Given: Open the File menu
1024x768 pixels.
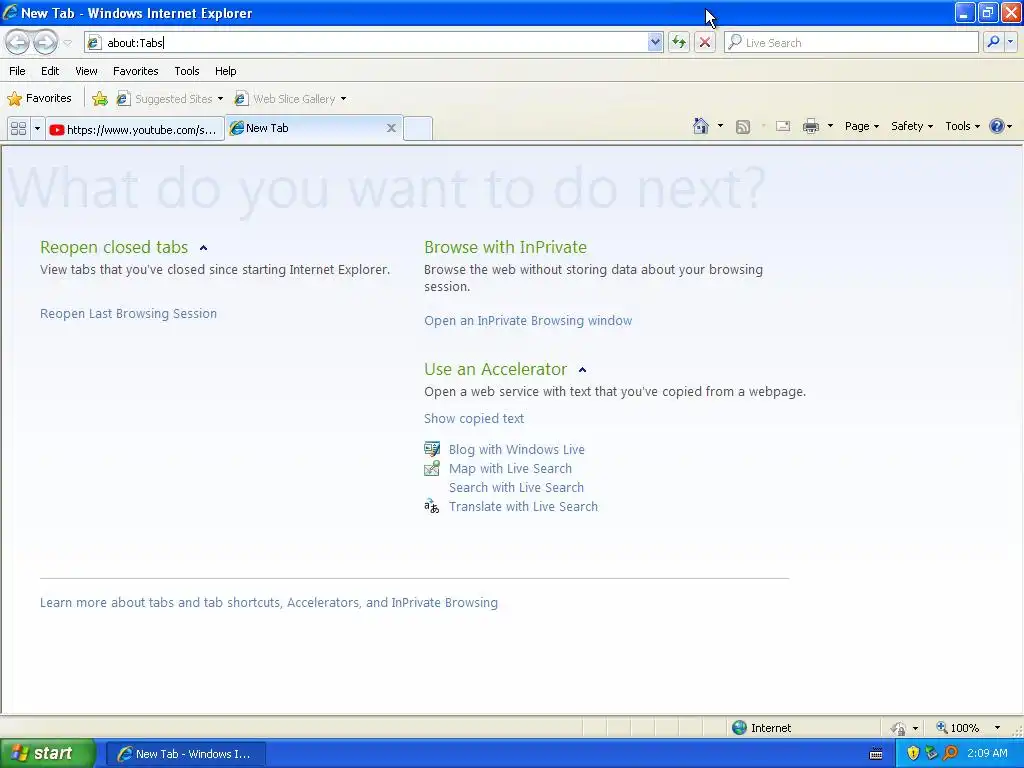Looking at the screenshot, I should (18, 71).
